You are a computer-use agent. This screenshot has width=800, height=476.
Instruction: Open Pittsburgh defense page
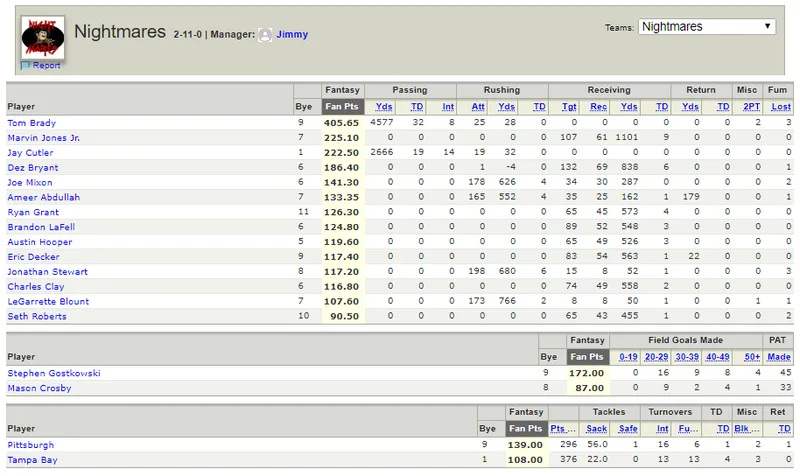[31, 445]
